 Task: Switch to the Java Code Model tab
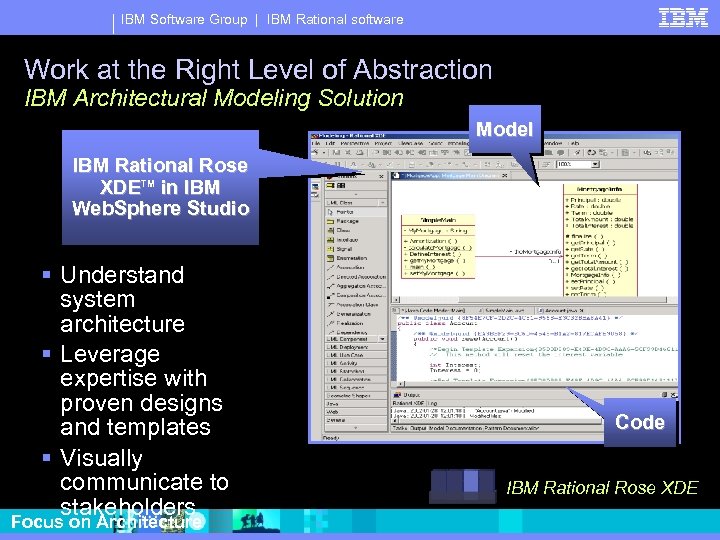pos(432,311)
